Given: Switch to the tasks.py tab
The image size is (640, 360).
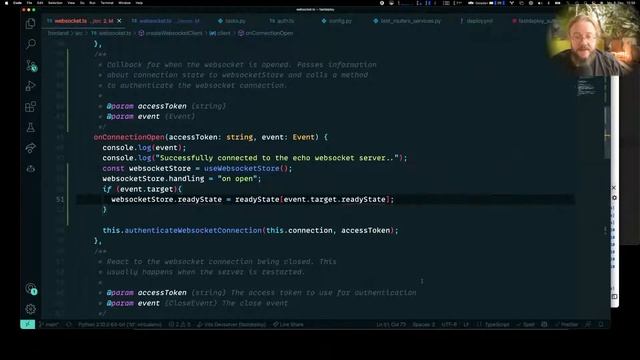Looking at the screenshot, I should pos(232,21).
